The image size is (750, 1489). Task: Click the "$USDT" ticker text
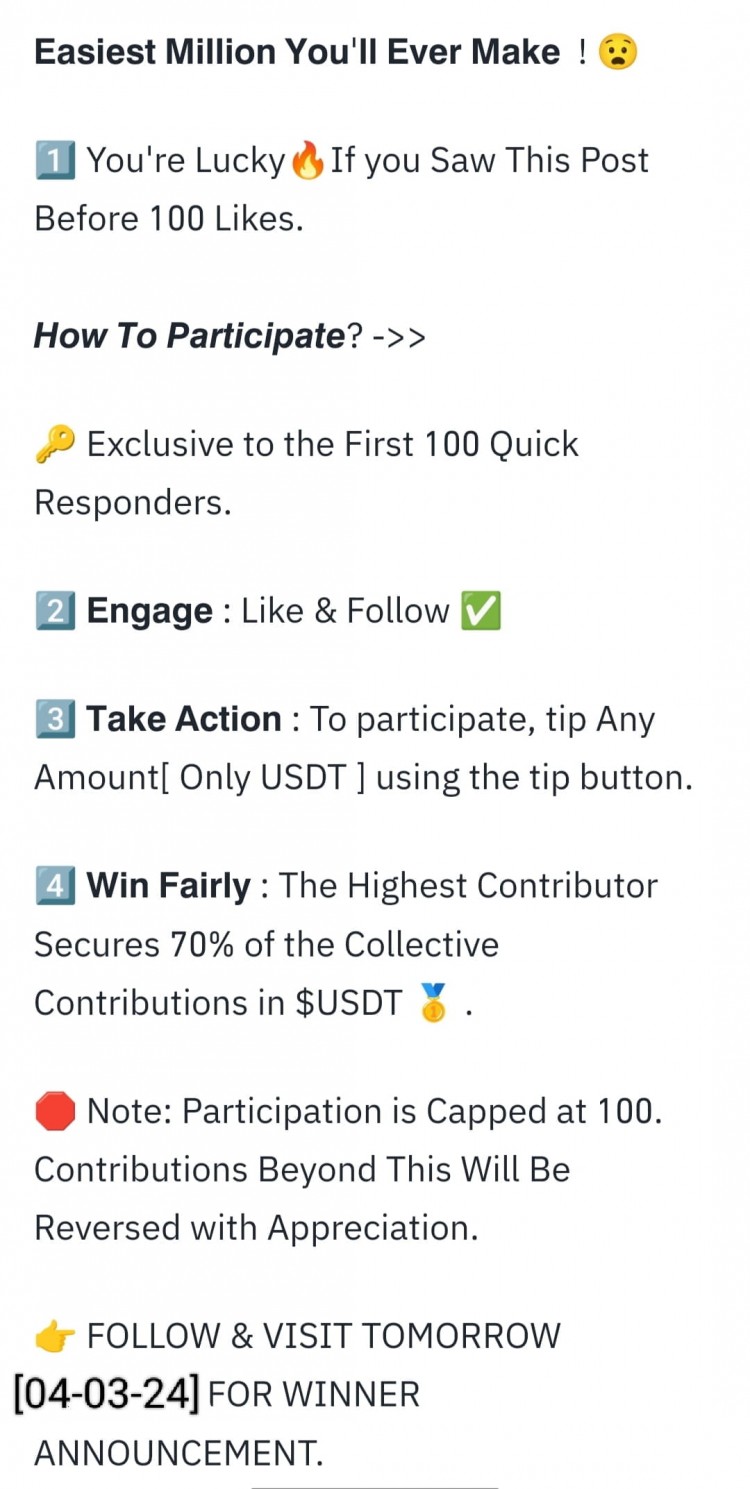348,1003
